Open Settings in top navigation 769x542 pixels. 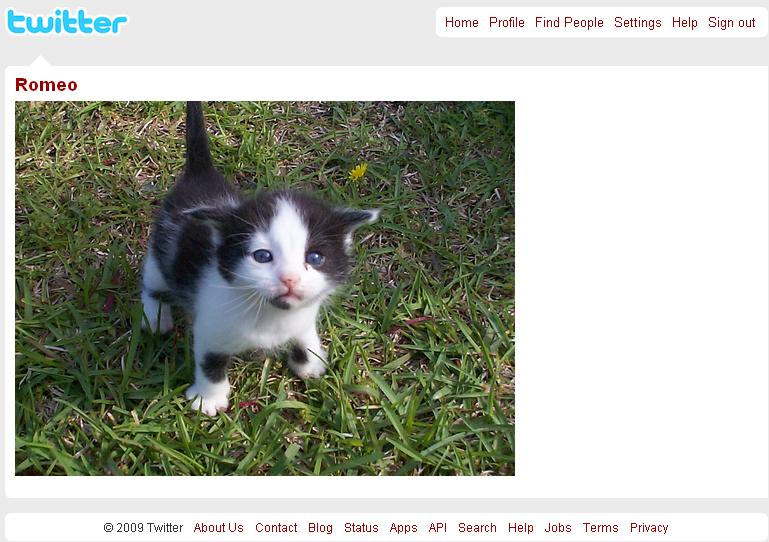[638, 23]
